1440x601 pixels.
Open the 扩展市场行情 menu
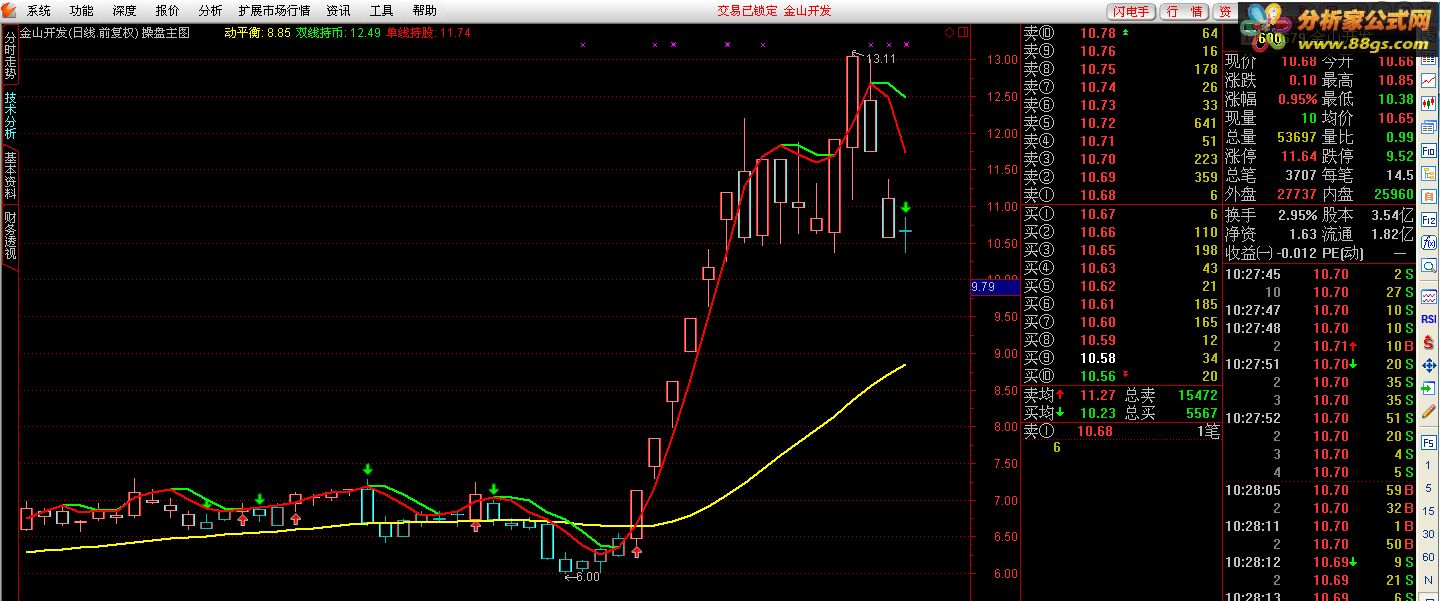pos(274,11)
